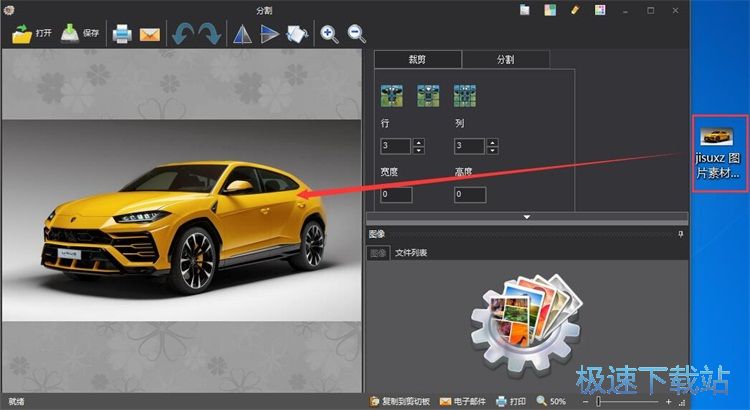Image resolution: width=750 pixels, height=410 pixels.
Task: Click 复制到剪切板 in the status bar
Action: pyautogui.click(x=399, y=401)
